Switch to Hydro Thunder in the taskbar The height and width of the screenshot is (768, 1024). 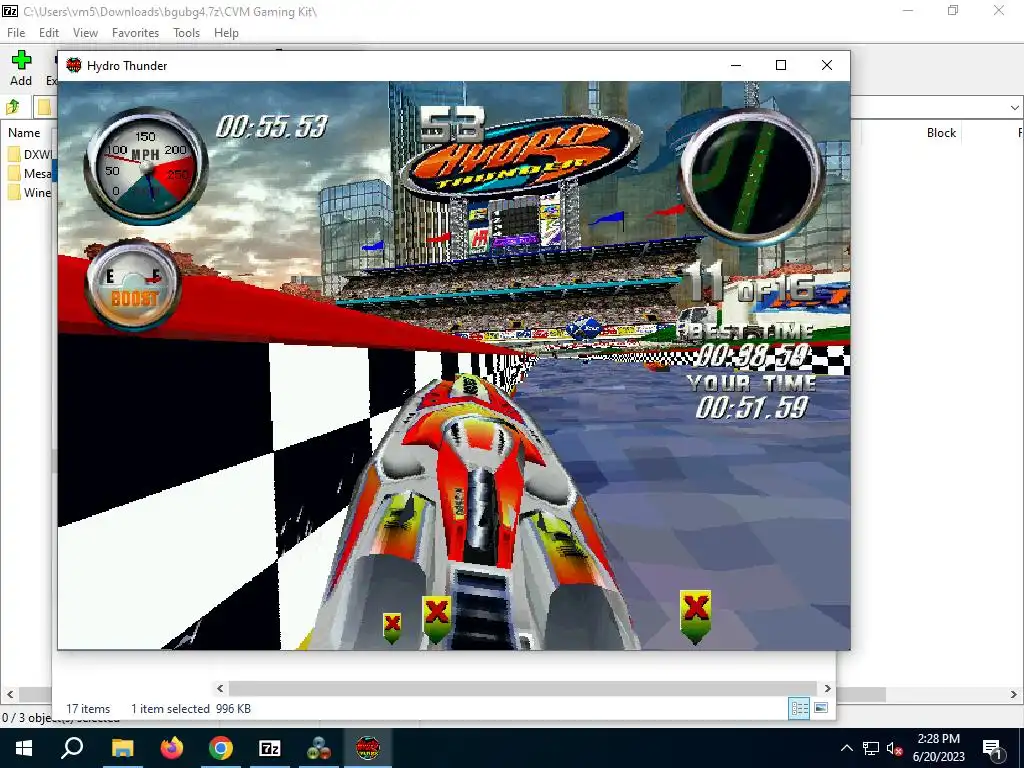368,748
